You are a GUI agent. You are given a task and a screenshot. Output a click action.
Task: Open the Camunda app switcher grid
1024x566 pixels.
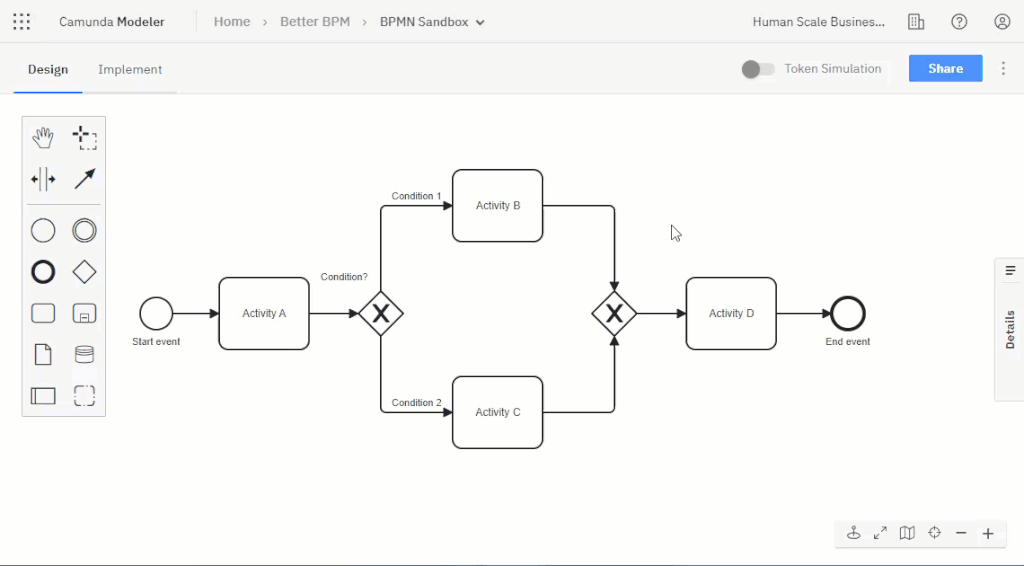22,22
